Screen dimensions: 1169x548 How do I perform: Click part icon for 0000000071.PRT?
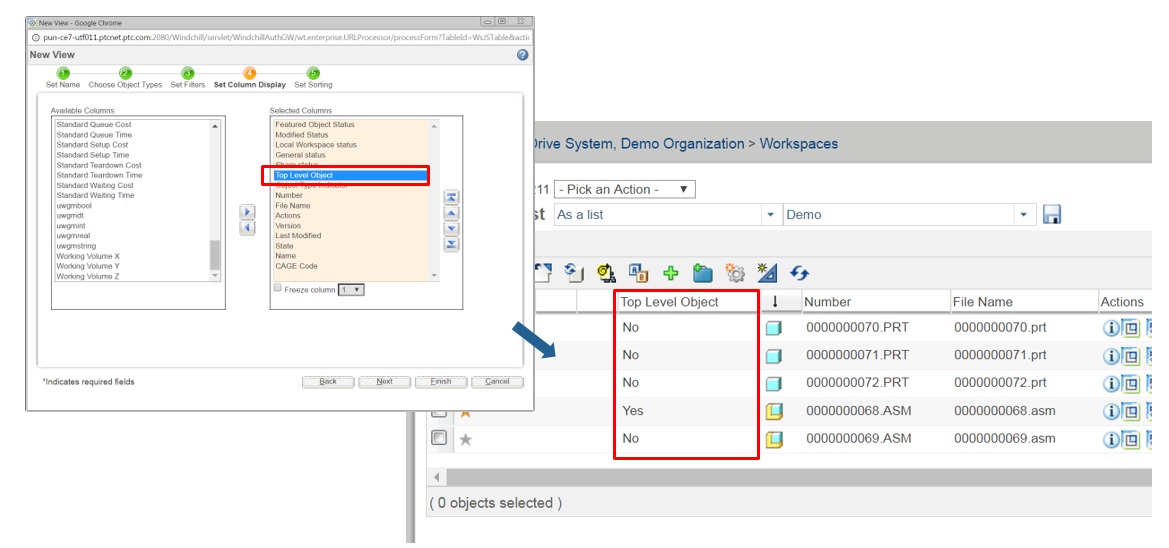pyautogui.click(x=774, y=356)
